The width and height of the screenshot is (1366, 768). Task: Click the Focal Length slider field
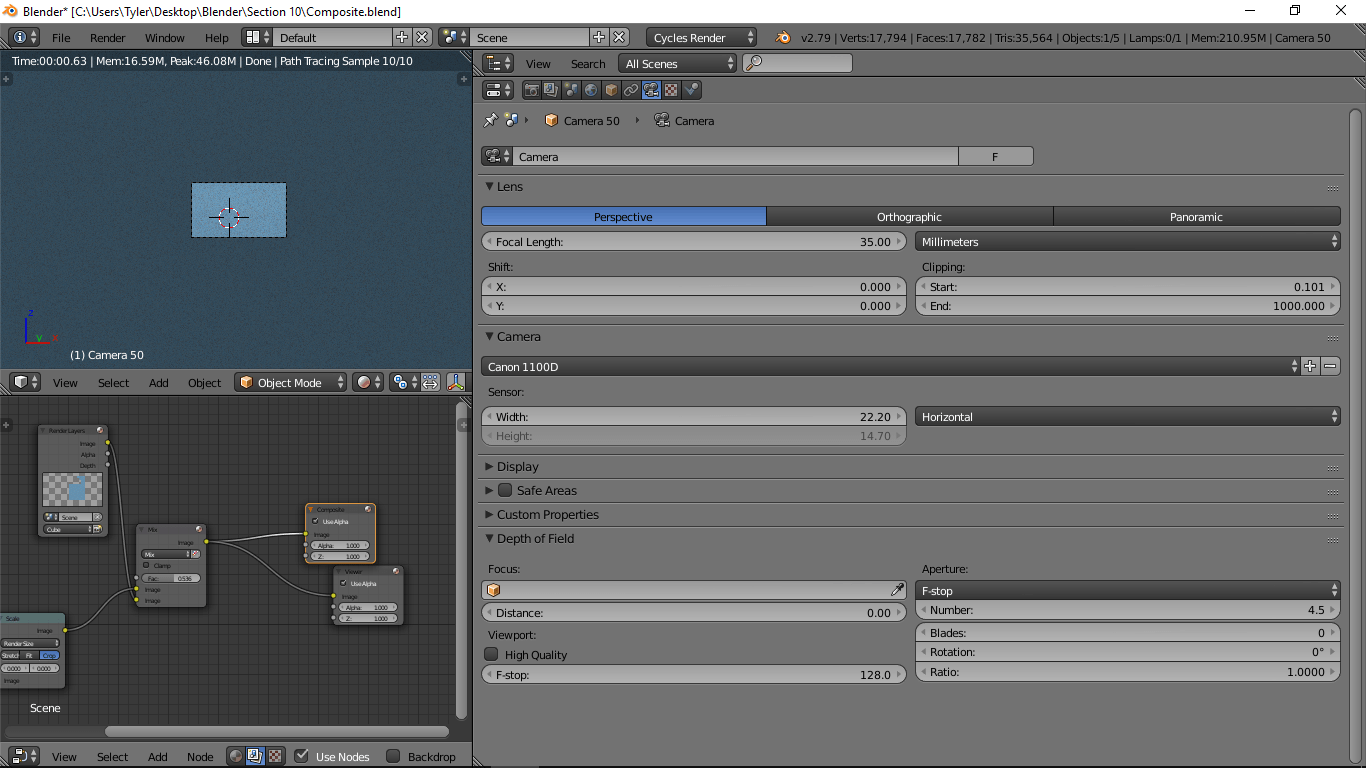[x=693, y=242]
